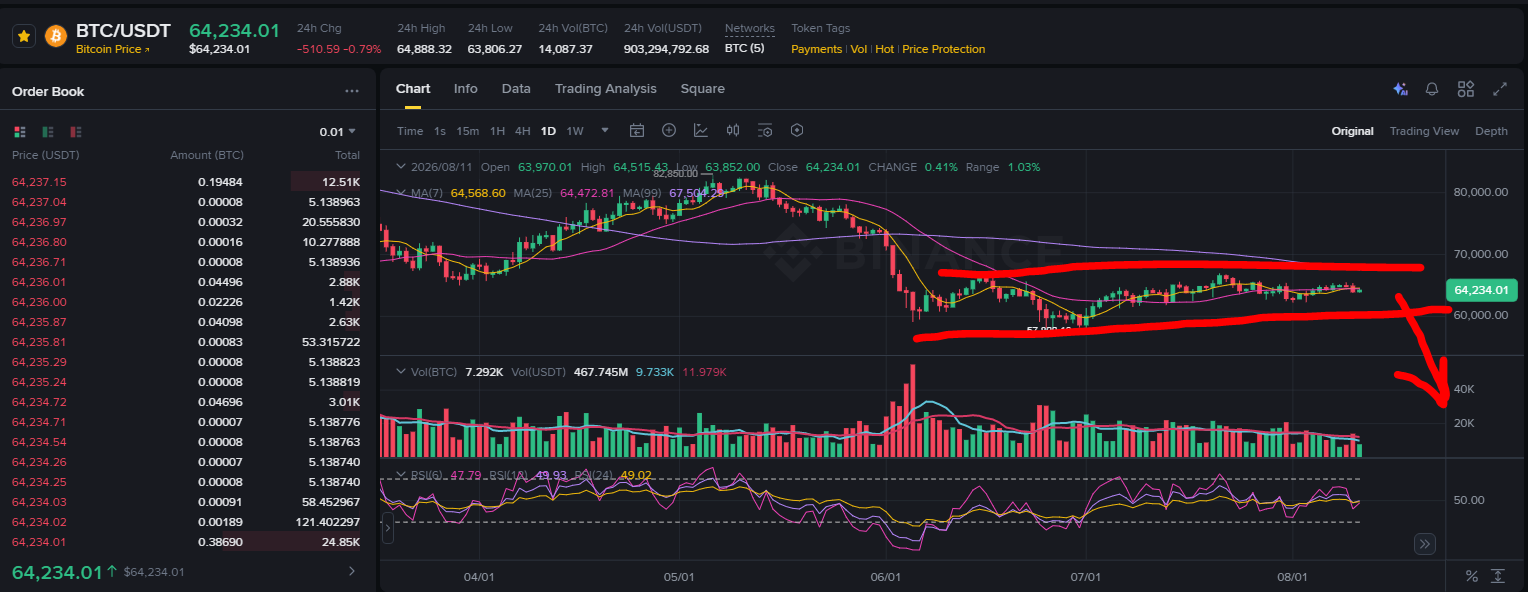The width and height of the screenshot is (1528, 592).
Task: Click the Hot token tag
Action: [x=885, y=49]
